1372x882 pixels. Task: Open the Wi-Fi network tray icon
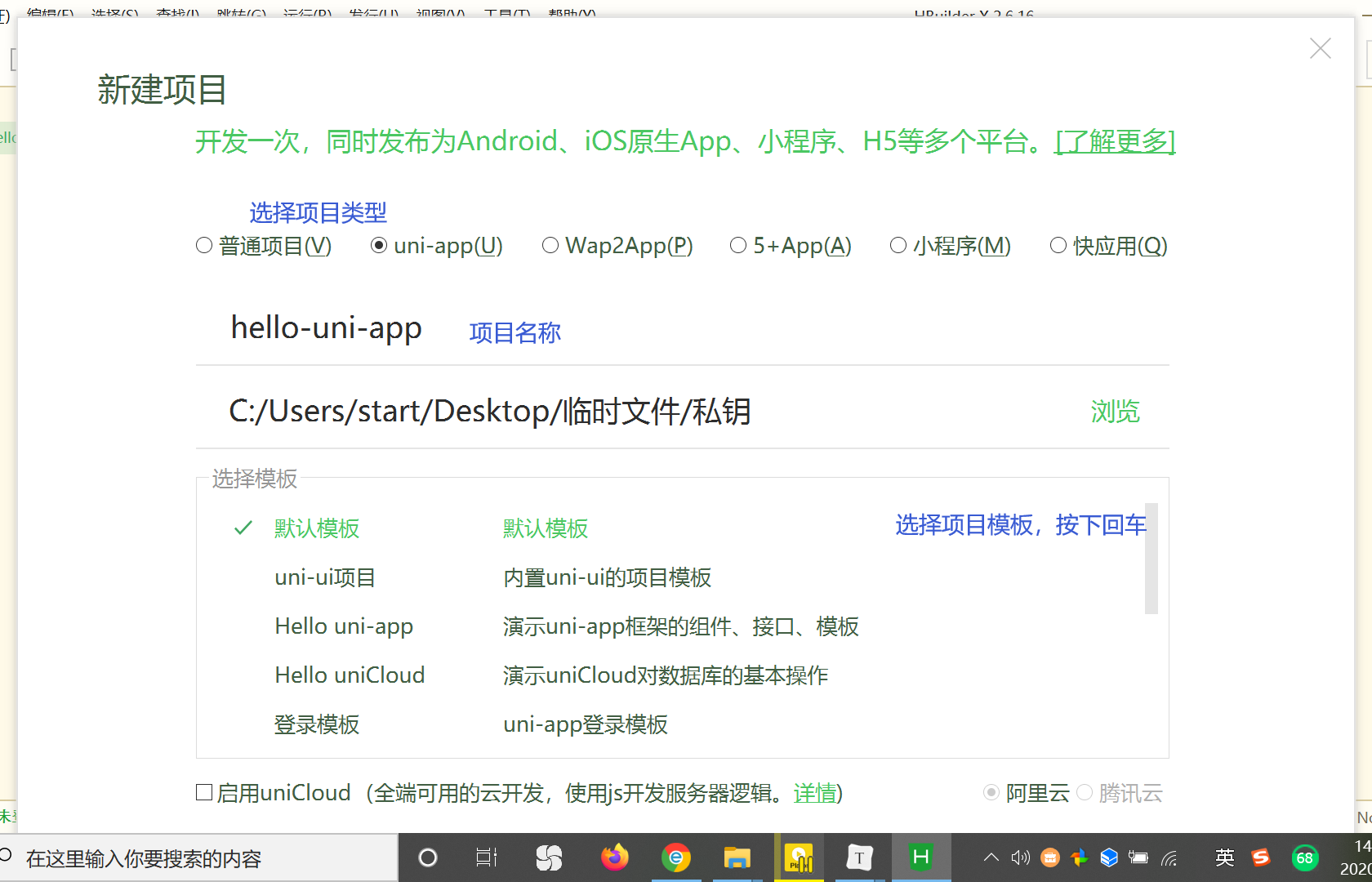click(1169, 857)
